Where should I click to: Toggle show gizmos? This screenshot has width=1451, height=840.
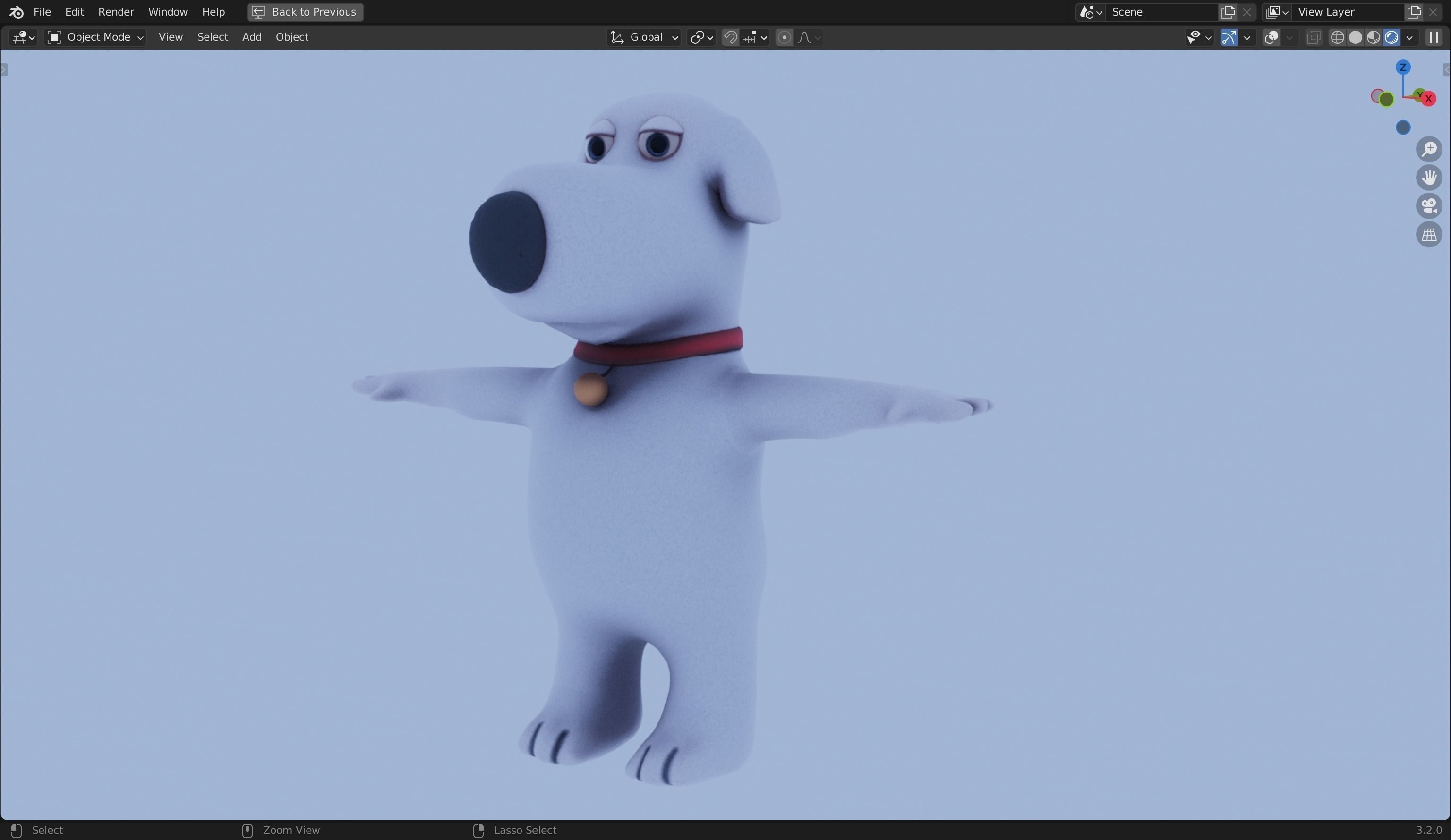pyautogui.click(x=1228, y=37)
